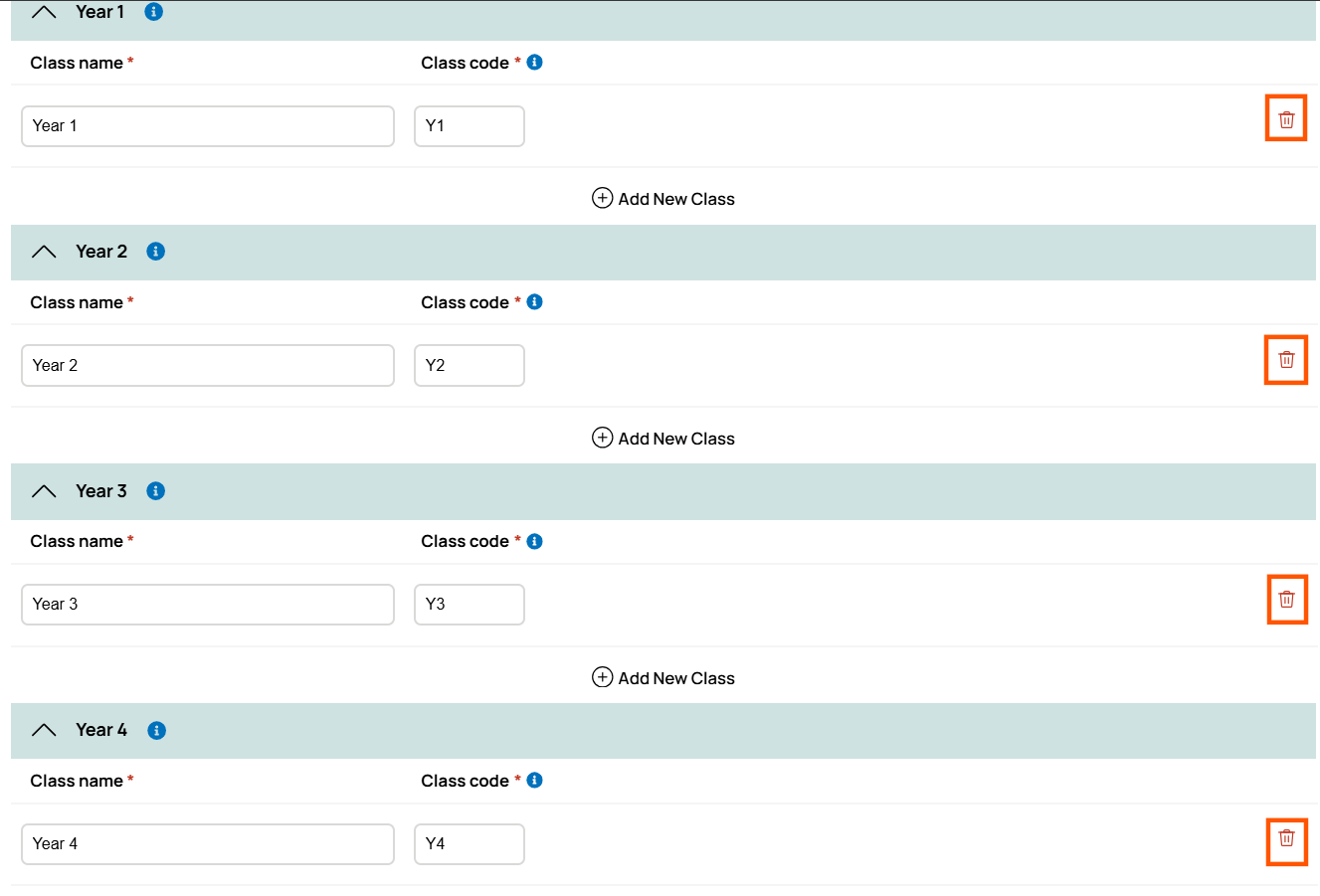
Task: Click the Class code label under Year 2
Action: point(465,302)
